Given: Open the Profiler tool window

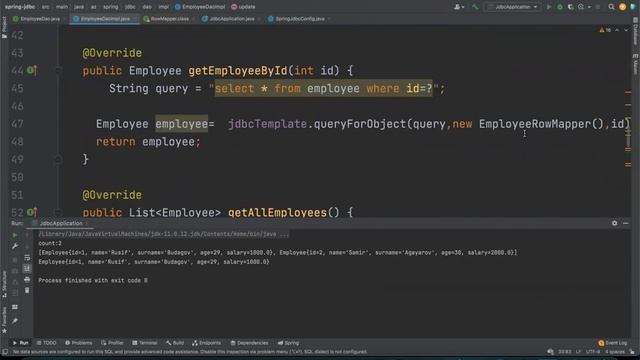Looking at the screenshot, I should [112, 343].
